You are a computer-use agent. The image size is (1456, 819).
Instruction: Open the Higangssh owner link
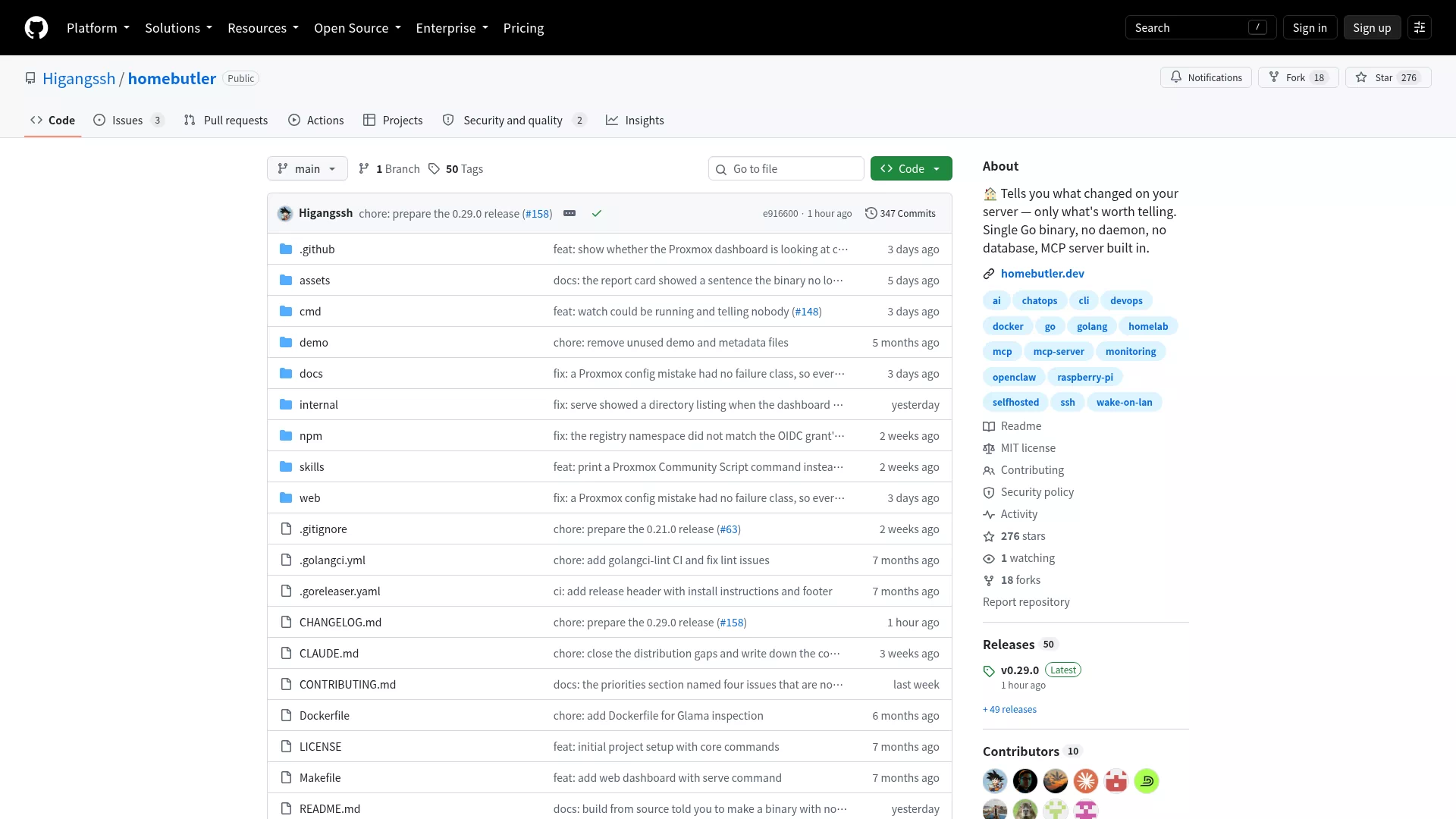tap(79, 79)
